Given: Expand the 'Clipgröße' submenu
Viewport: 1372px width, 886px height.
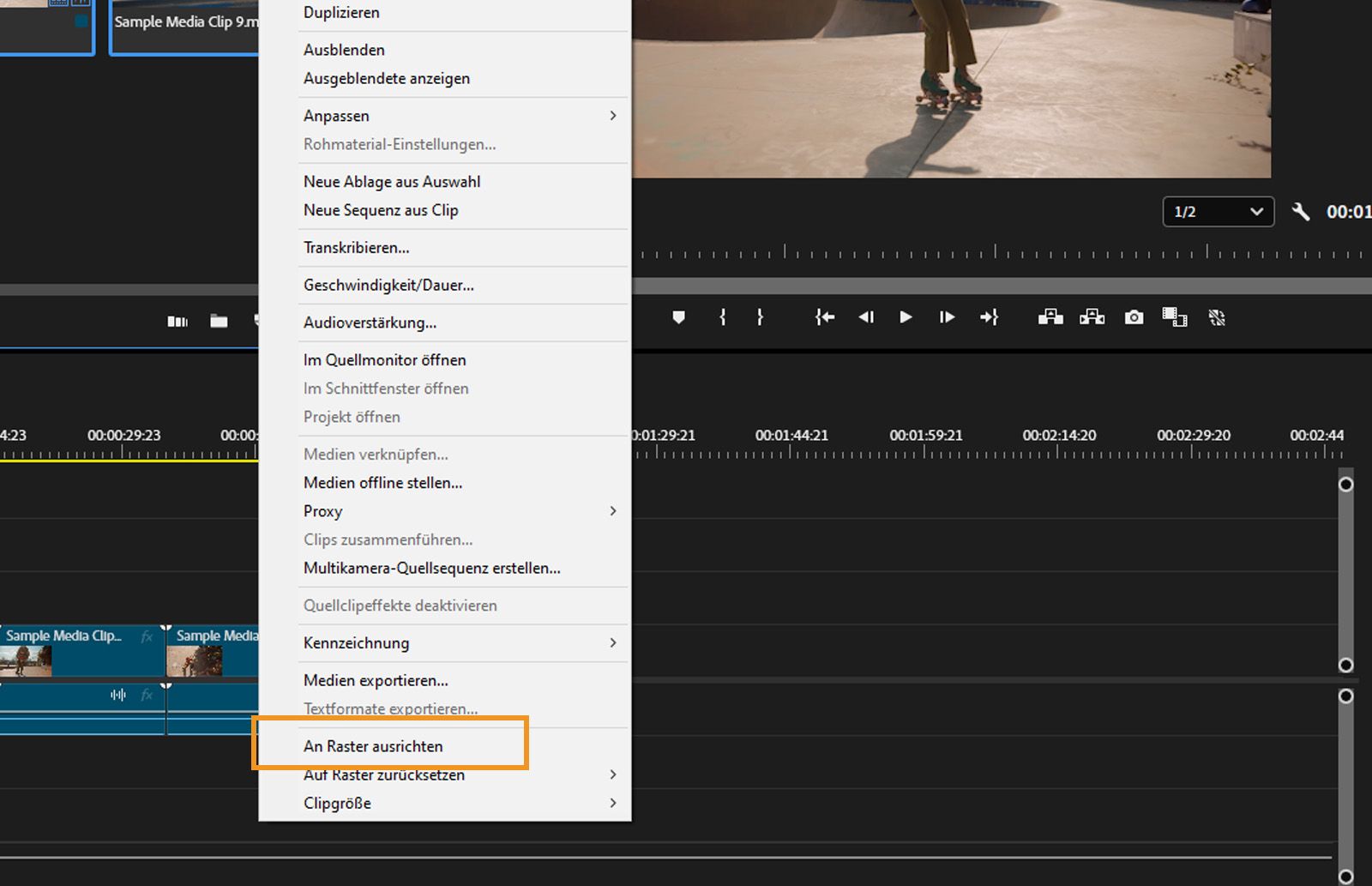Looking at the screenshot, I should (x=337, y=803).
